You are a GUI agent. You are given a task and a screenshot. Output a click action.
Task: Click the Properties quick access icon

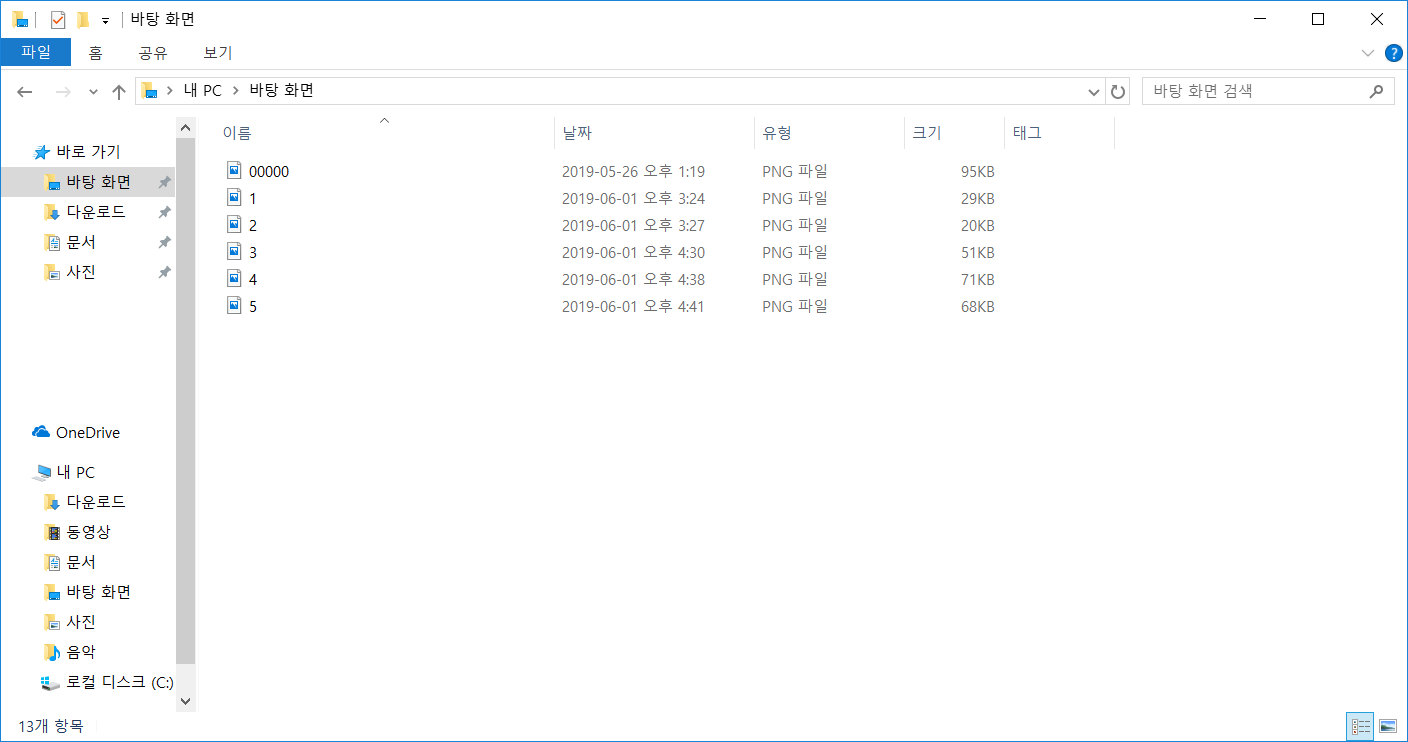pos(58,19)
